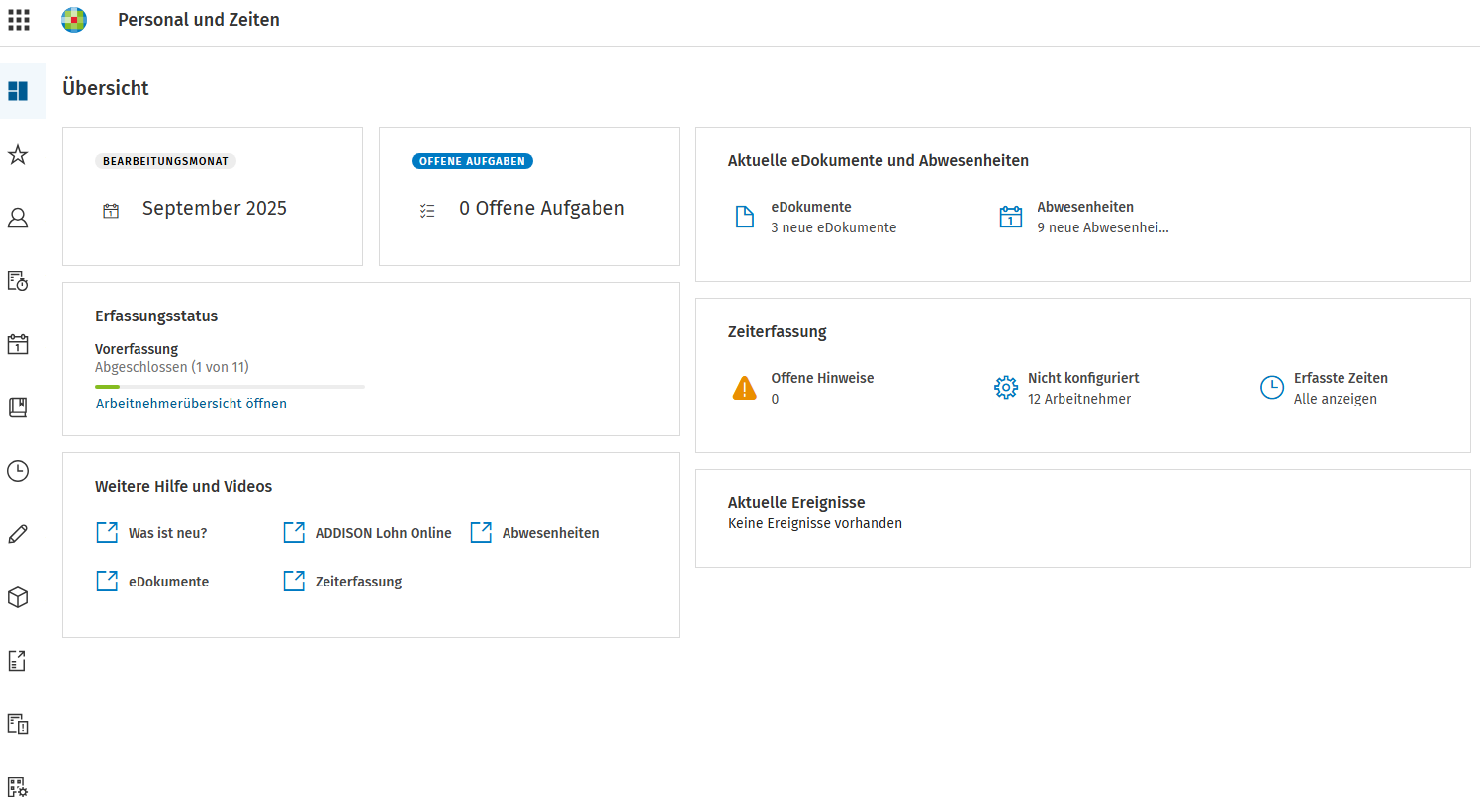The width and height of the screenshot is (1480, 812).
Task: Open the Arbeitnehmerübersicht öffnen link
Action: pos(191,404)
